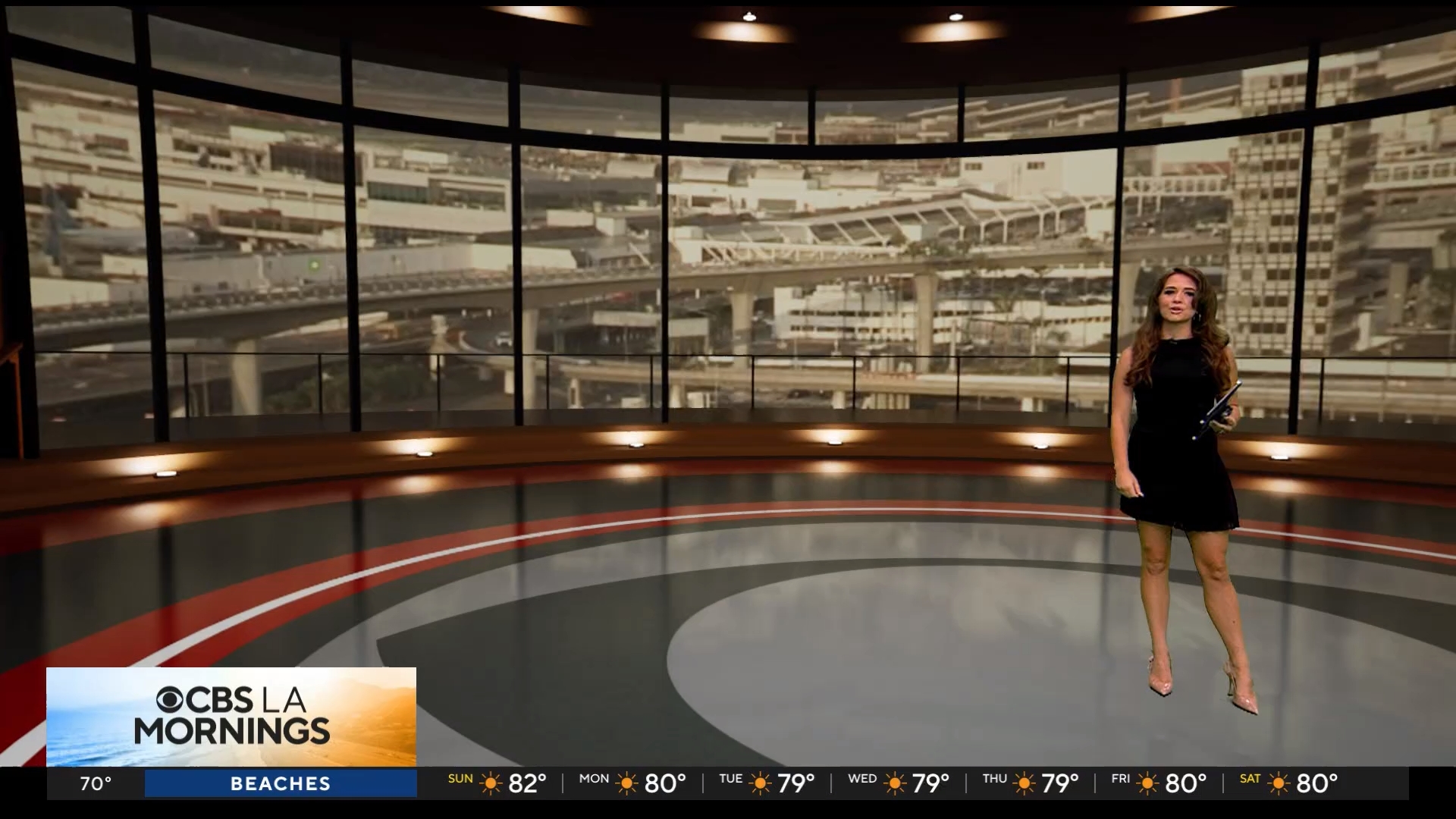Click the Saturday sun icon
This screenshot has height=819, width=1456.
[1279, 783]
